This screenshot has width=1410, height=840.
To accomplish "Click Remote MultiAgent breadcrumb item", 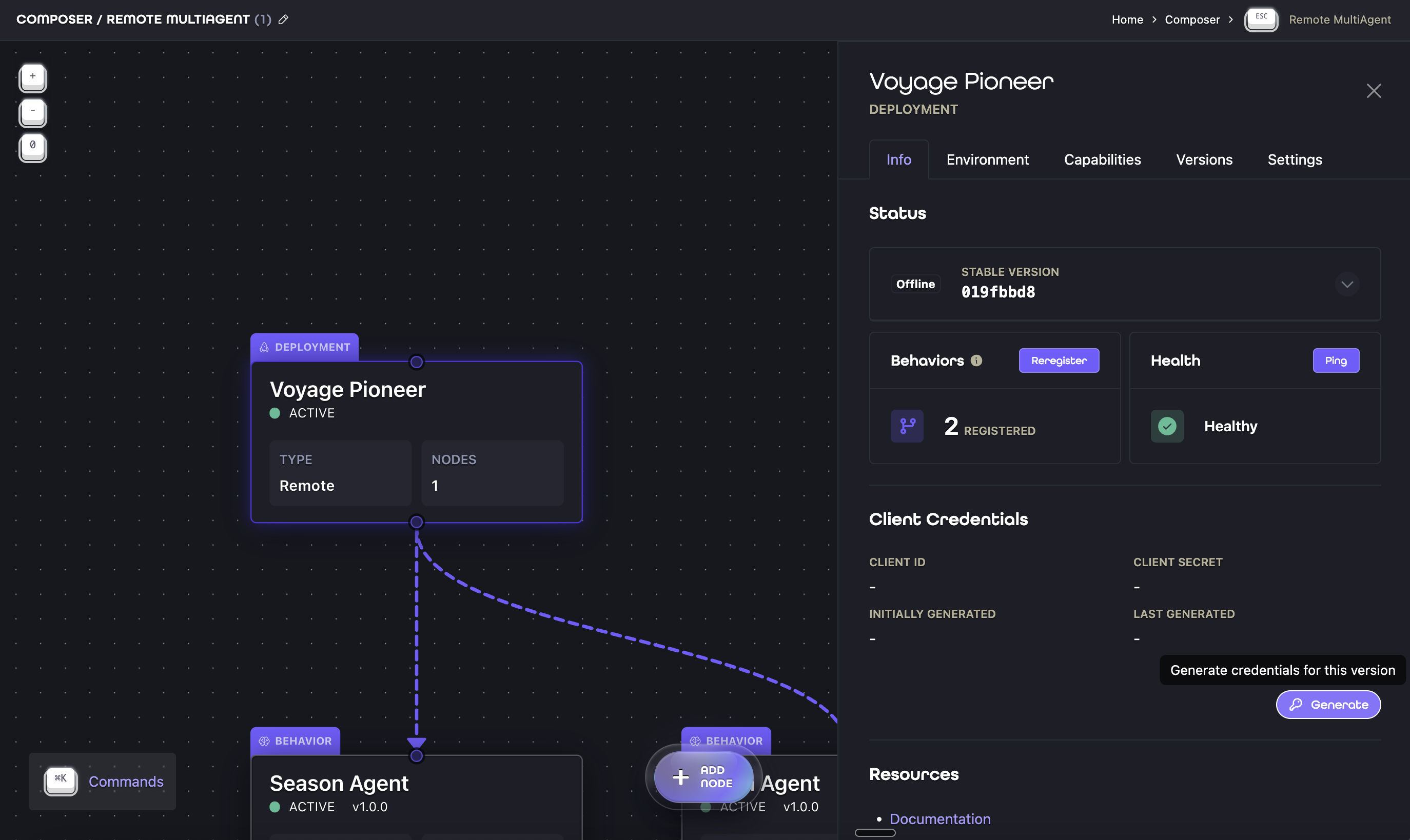I will 1340,20.
